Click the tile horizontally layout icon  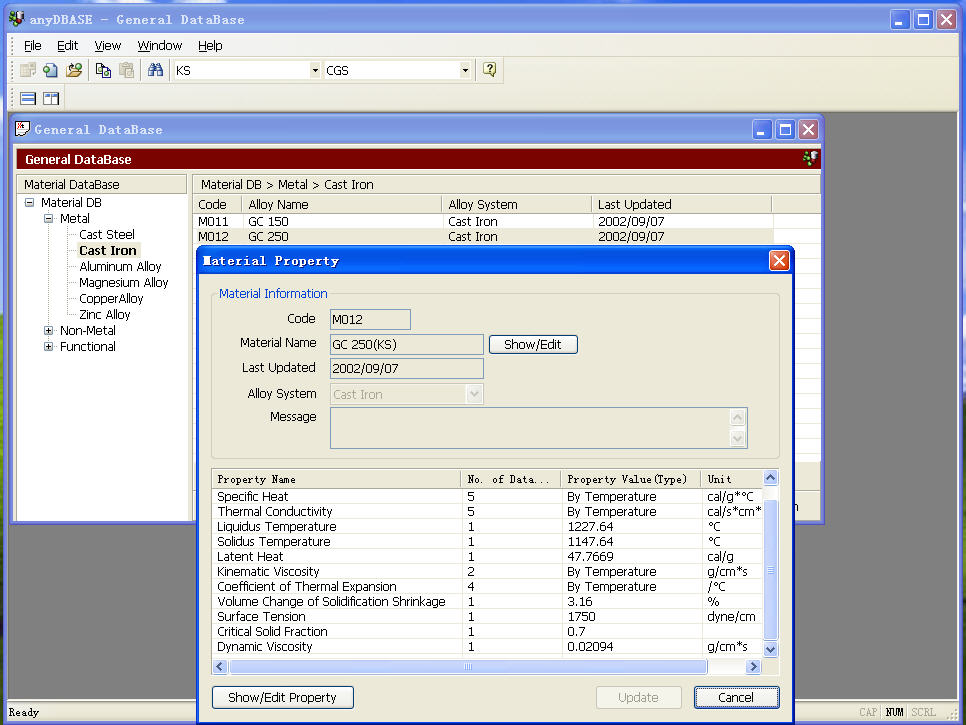point(28,99)
